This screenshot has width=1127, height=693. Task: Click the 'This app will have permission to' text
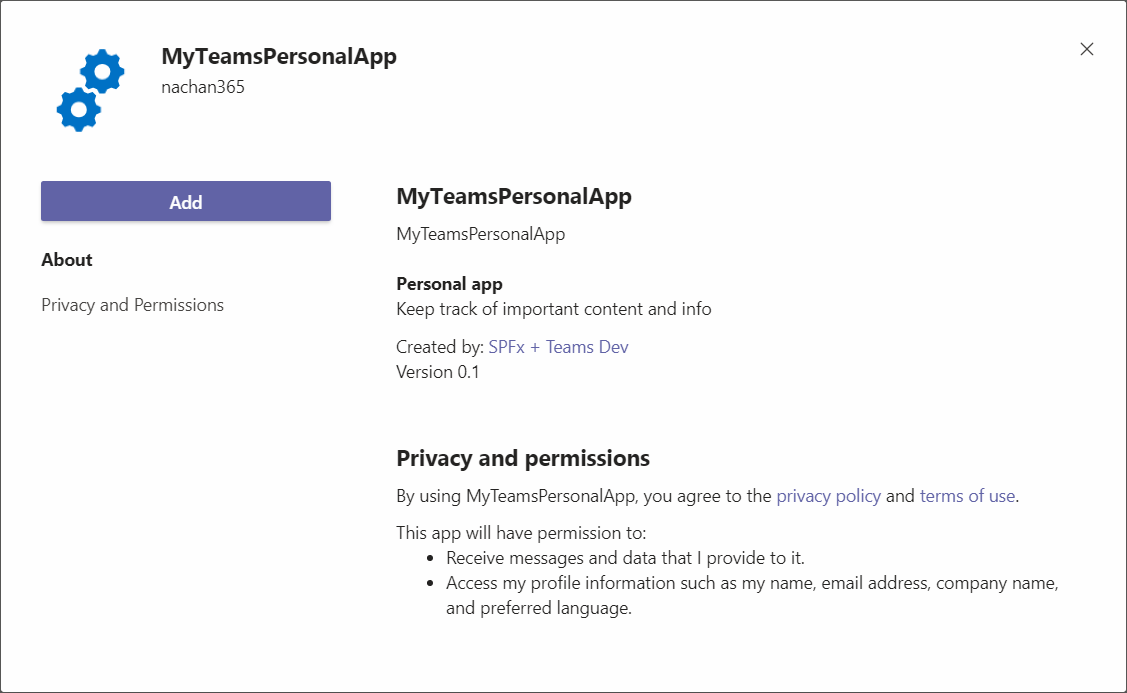(x=521, y=533)
